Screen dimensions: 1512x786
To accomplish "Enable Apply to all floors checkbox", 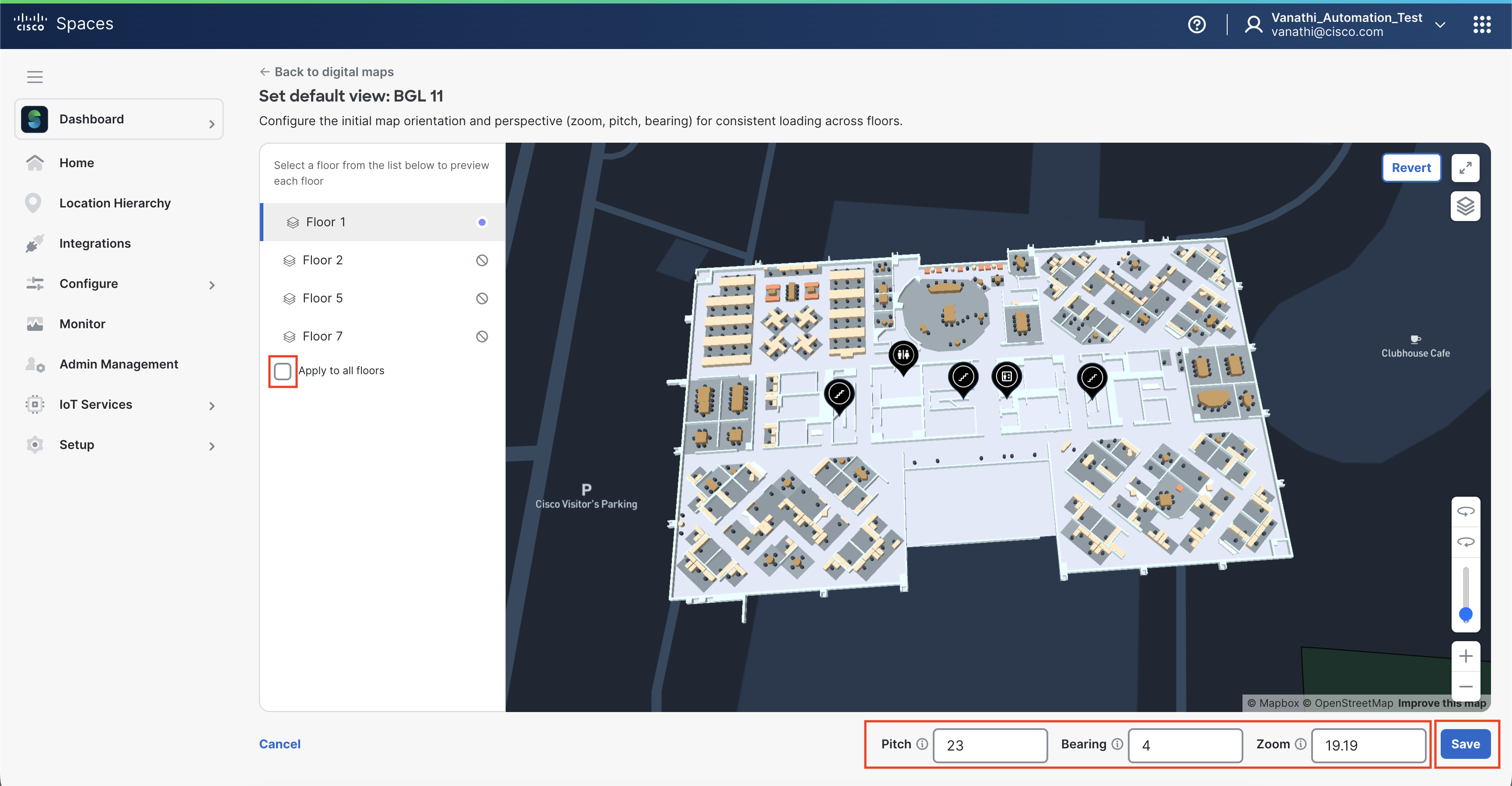I will tap(282, 371).
